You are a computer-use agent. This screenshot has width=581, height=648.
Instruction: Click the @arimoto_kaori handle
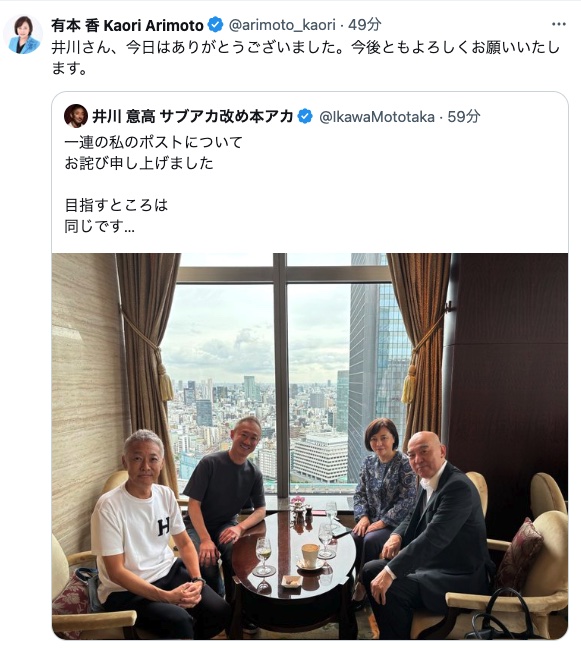coord(282,25)
